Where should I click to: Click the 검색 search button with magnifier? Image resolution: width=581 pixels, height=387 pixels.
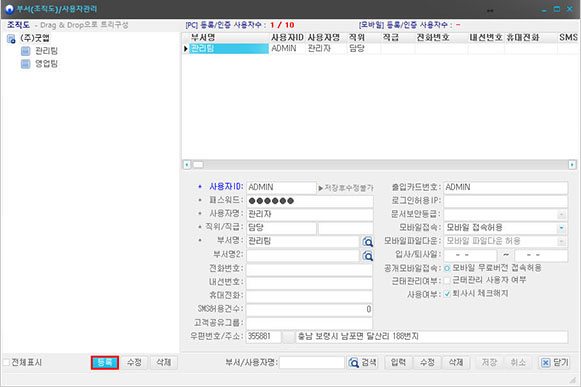pyautogui.click(x=362, y=363)
